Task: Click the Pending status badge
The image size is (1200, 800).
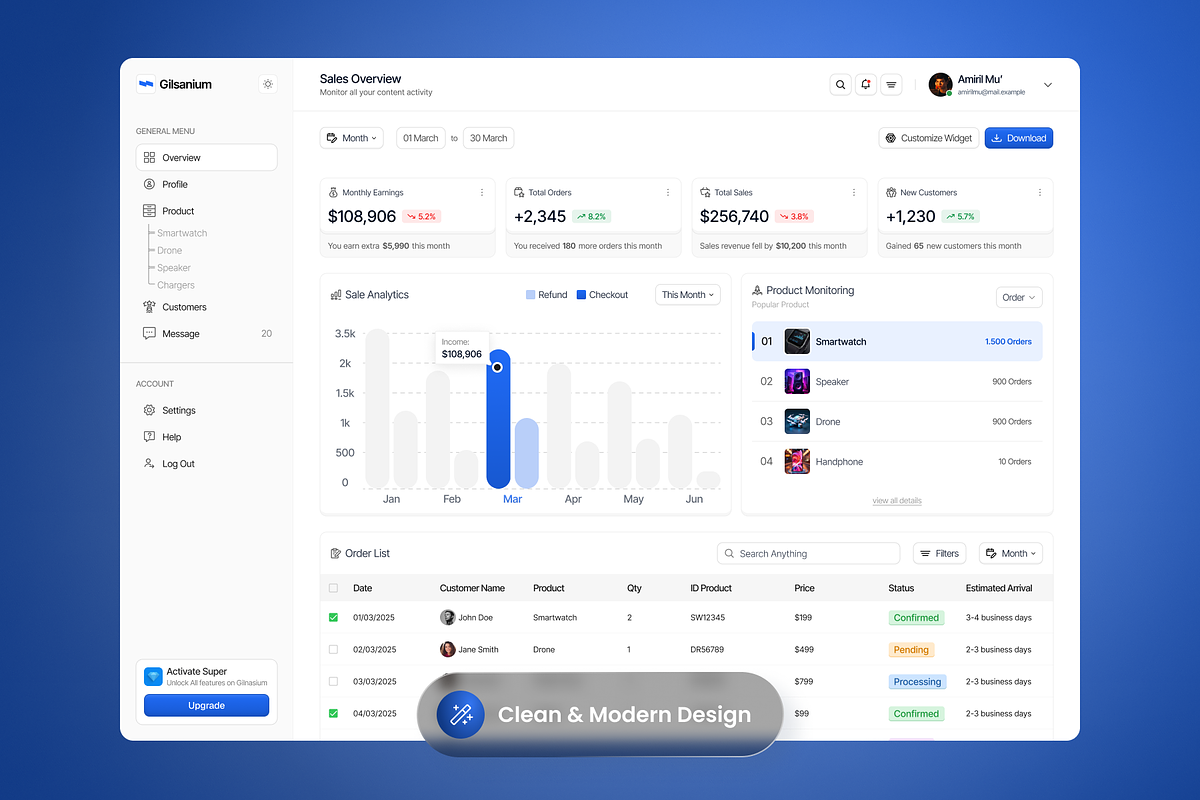Action: [911, 650]
